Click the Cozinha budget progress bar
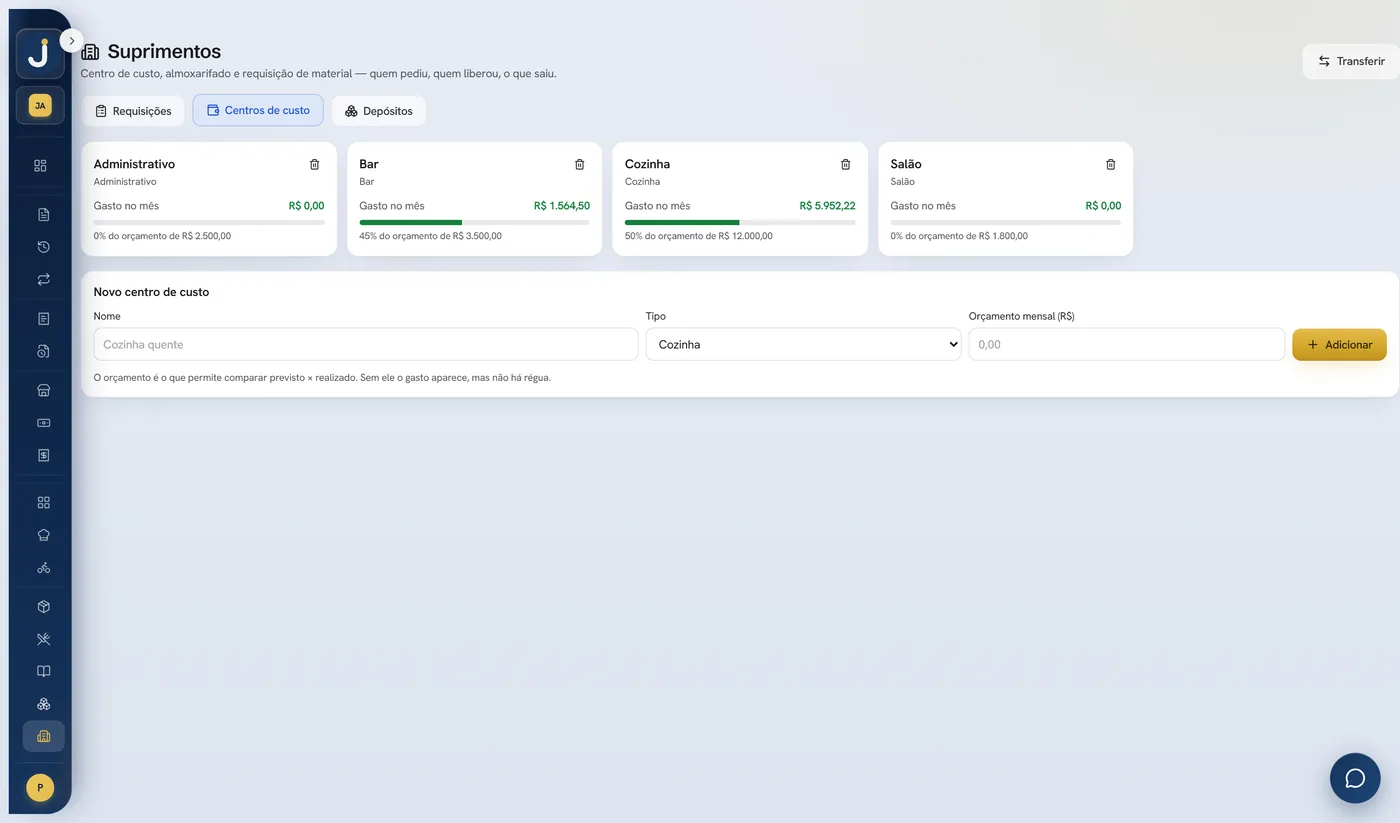Image resolution: width=1400 pixels, height=823 pixels. click(740, 222)
